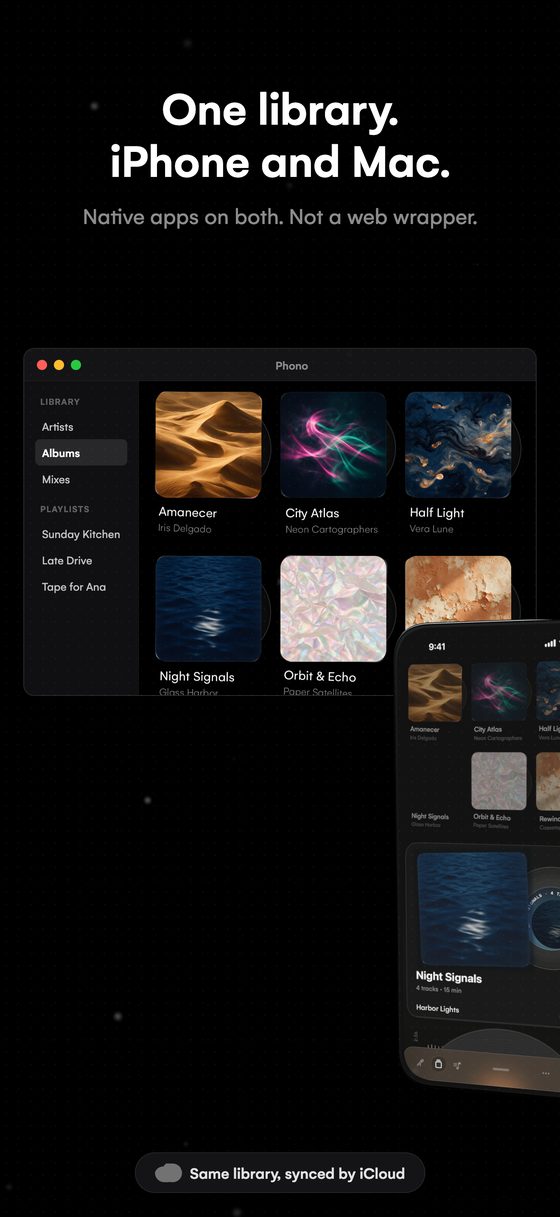
Task: Tap the small Night Signals label on iPhone grid
Action: point(430,817)
